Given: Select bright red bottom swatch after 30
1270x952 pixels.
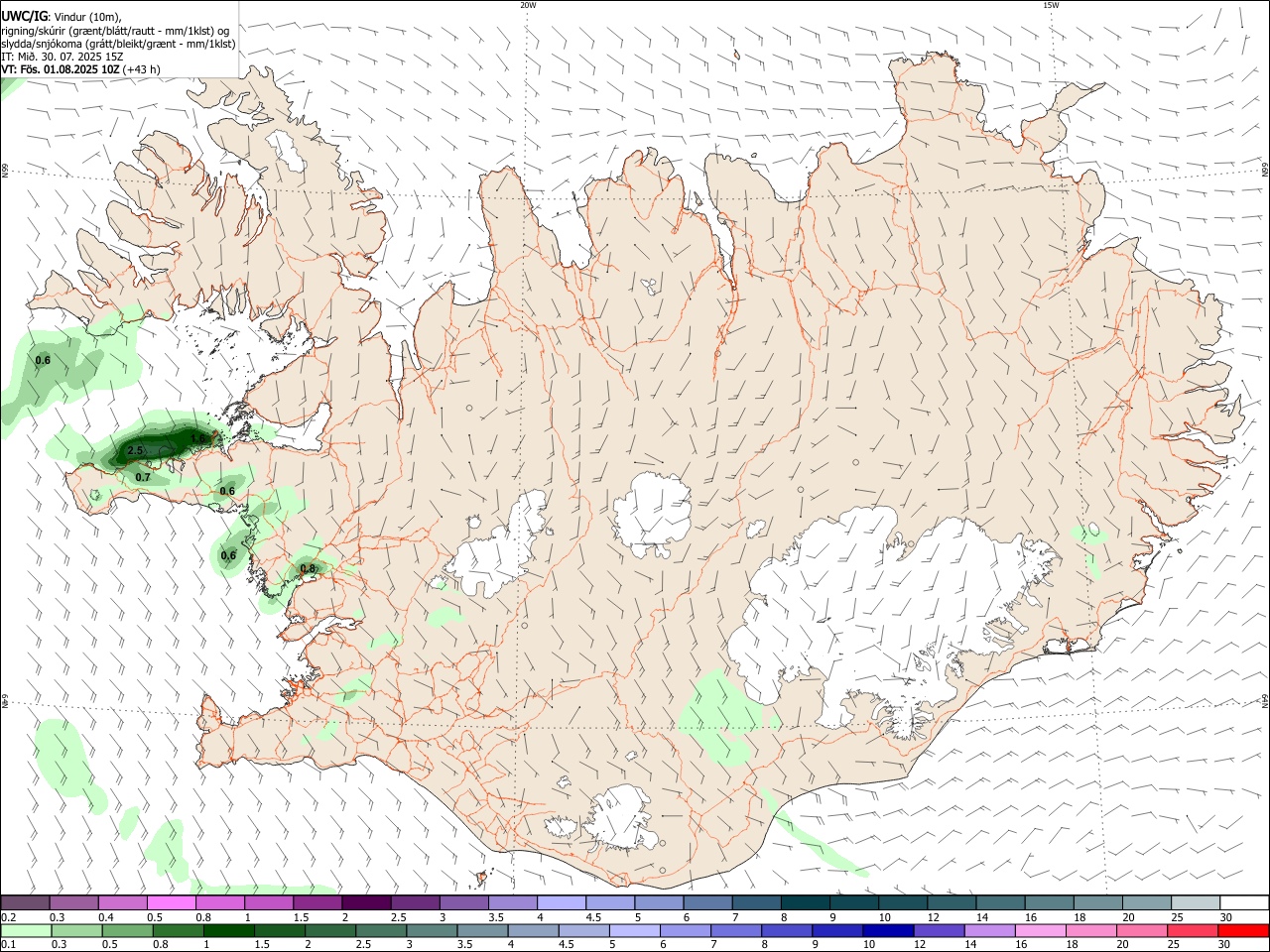Looking at the screenshot, I should point(1242,930).
